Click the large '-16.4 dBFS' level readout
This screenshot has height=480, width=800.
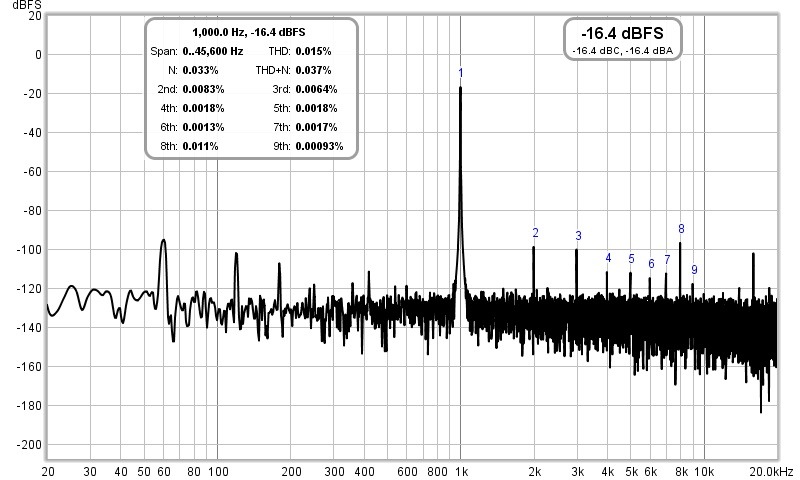(622, 34)
